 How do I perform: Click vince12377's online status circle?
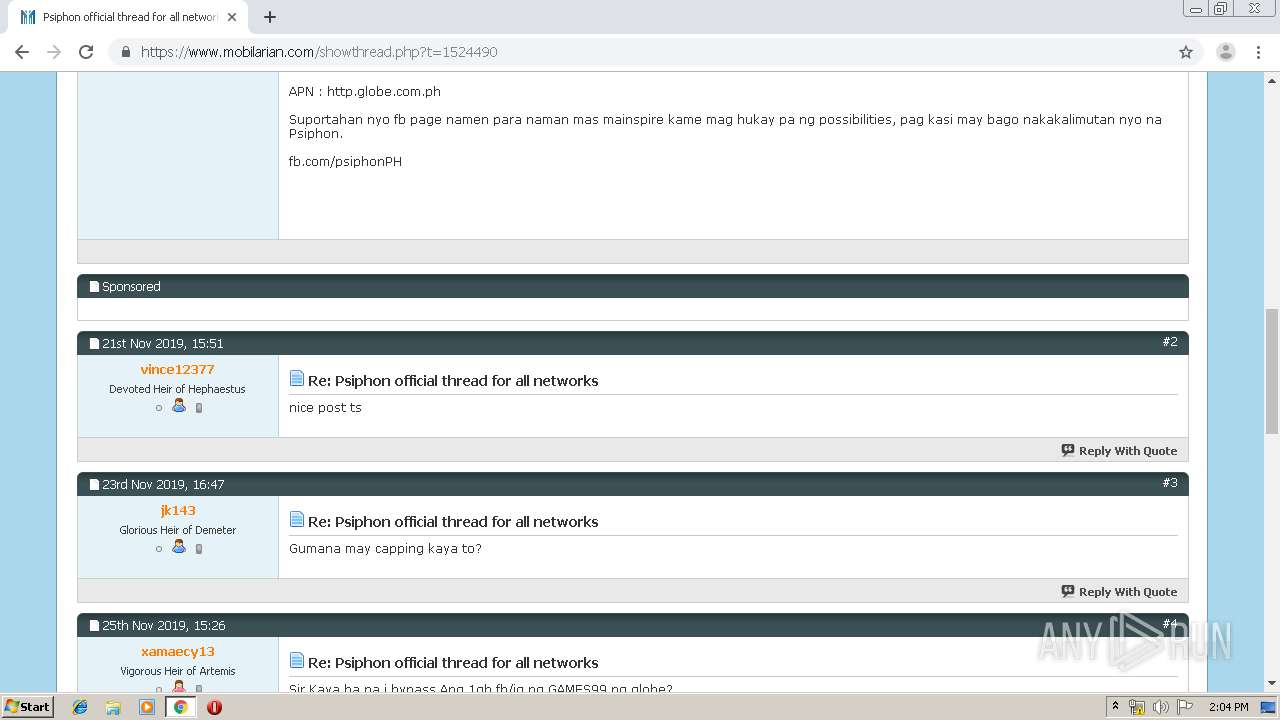click(159, 408)
